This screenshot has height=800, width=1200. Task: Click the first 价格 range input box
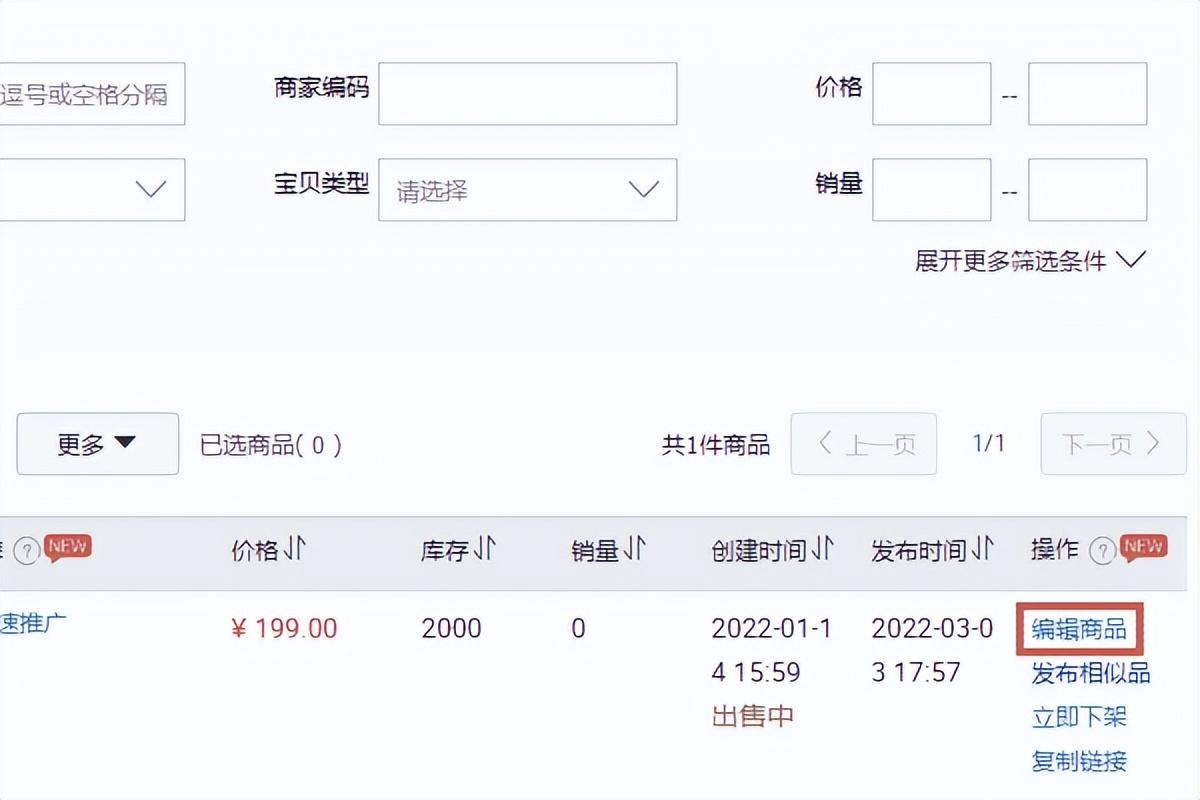point(931,93)
